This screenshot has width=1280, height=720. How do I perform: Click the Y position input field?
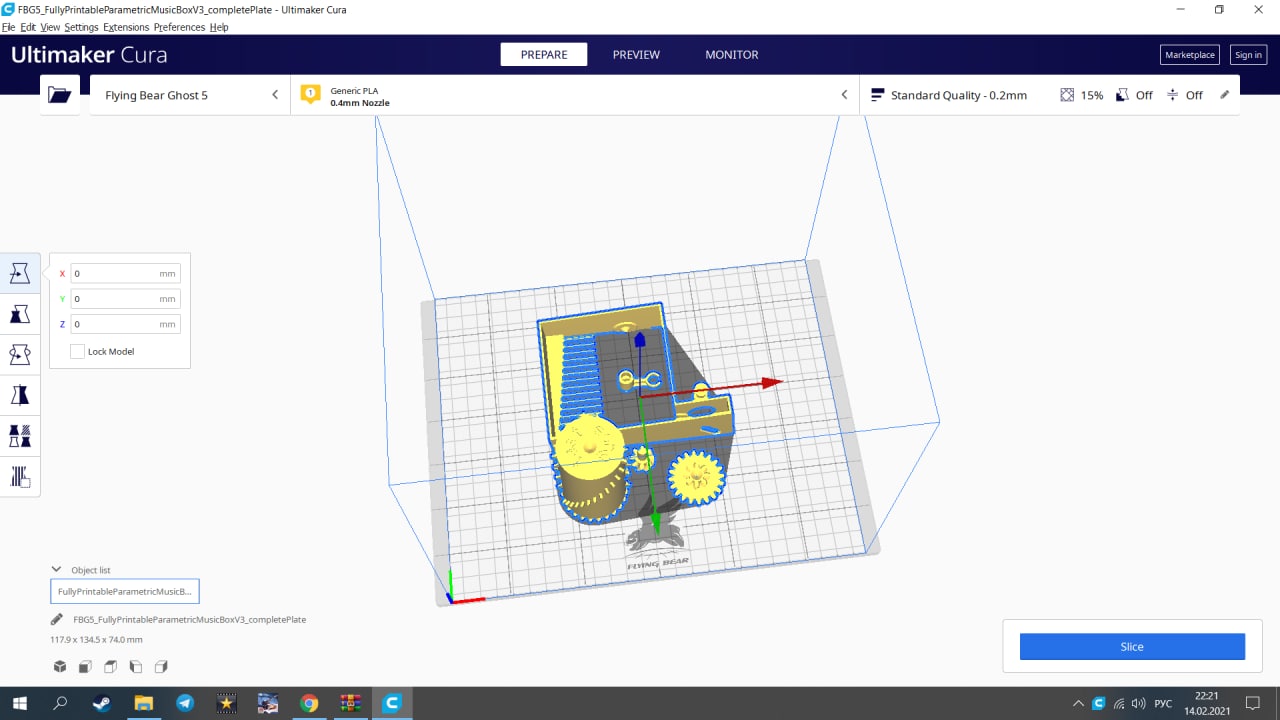tap(125, 298)
